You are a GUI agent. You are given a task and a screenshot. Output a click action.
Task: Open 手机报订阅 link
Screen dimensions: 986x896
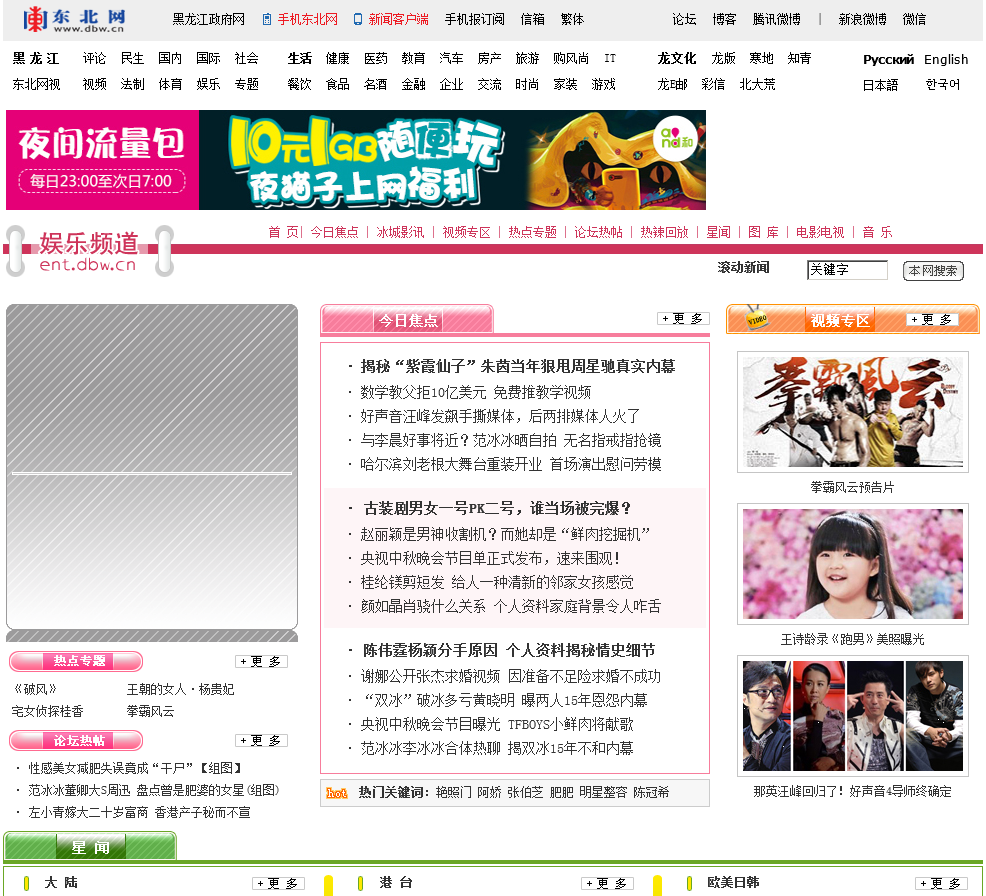pos(475,19)
